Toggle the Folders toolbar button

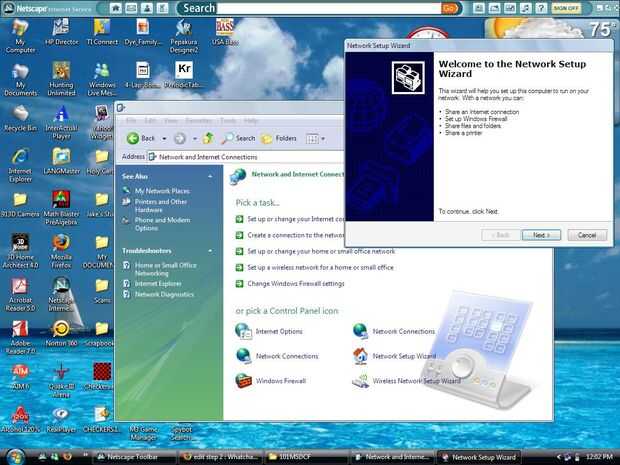pos(279,138)
